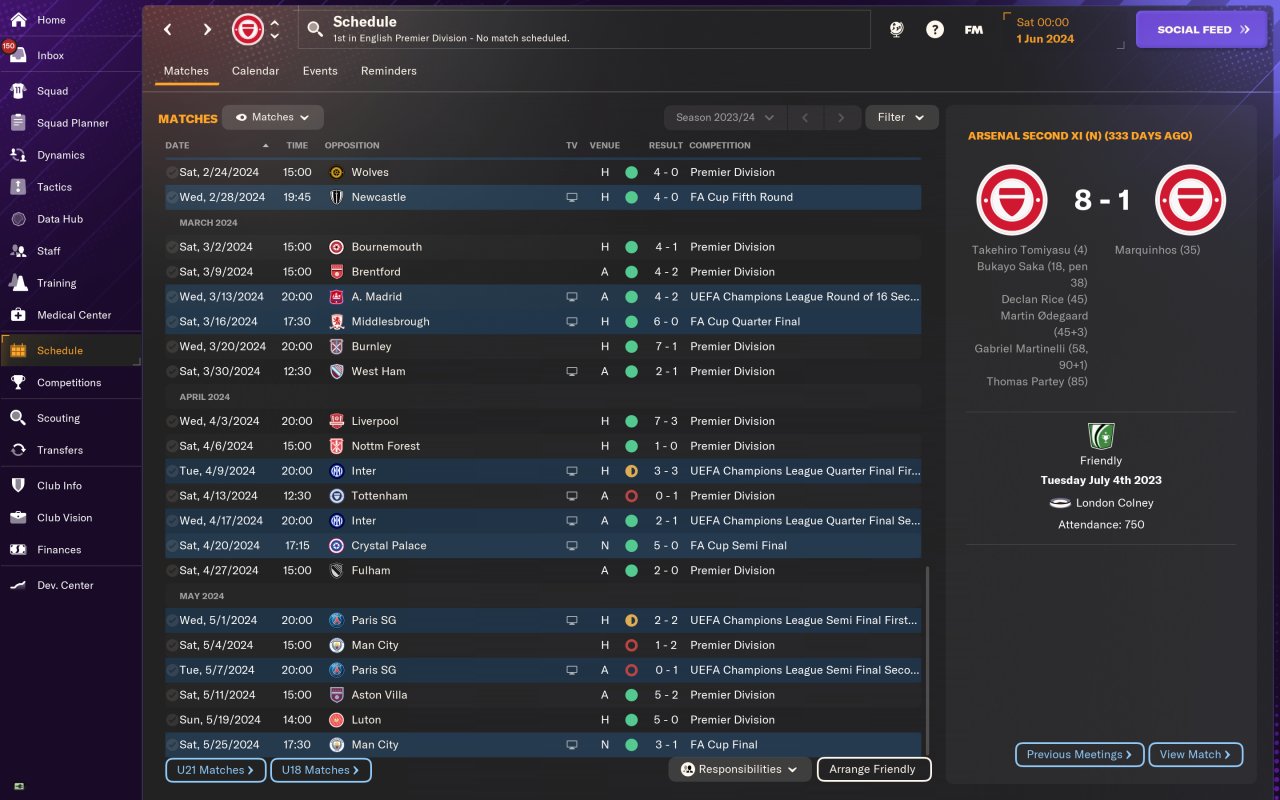The width and height of the screenshot is (1280, 800).
Task: Click the green win indicator on the Liverpool row
Action: 631,422
